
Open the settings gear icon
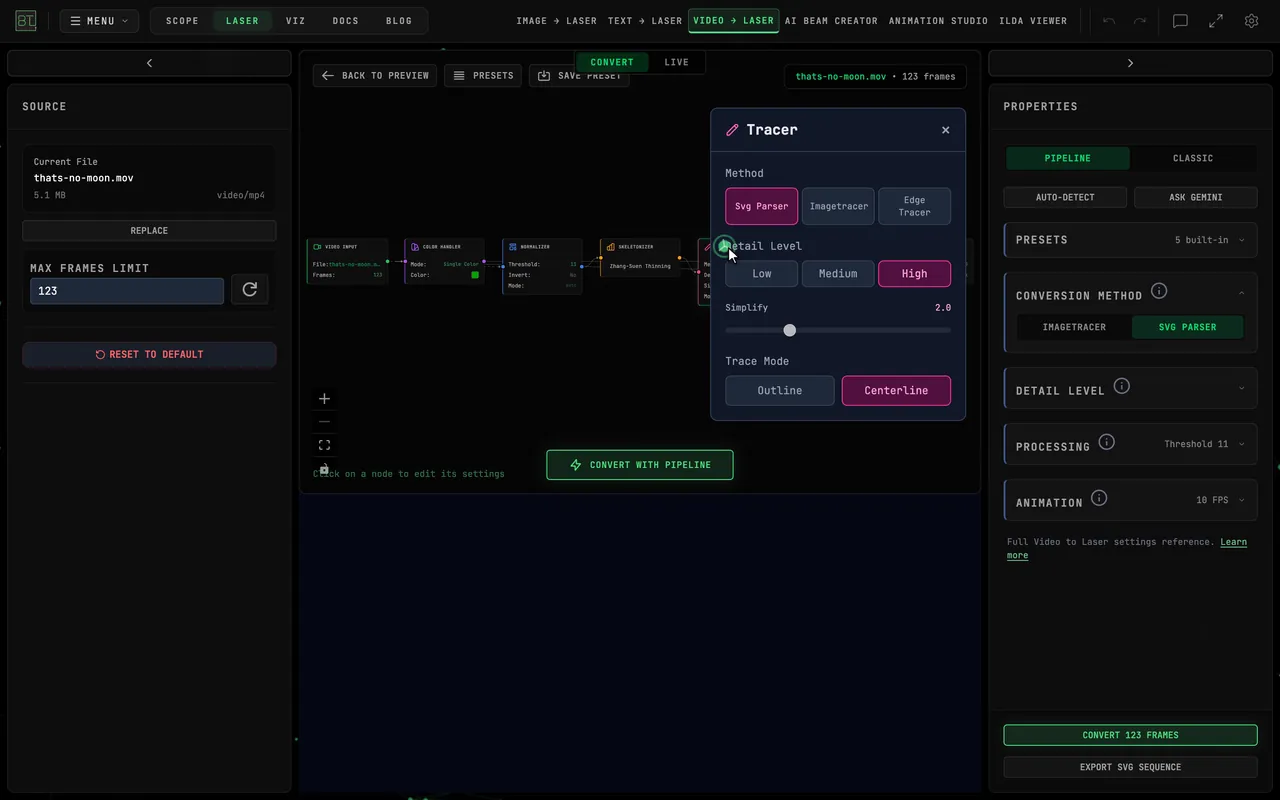point(1251,21)
